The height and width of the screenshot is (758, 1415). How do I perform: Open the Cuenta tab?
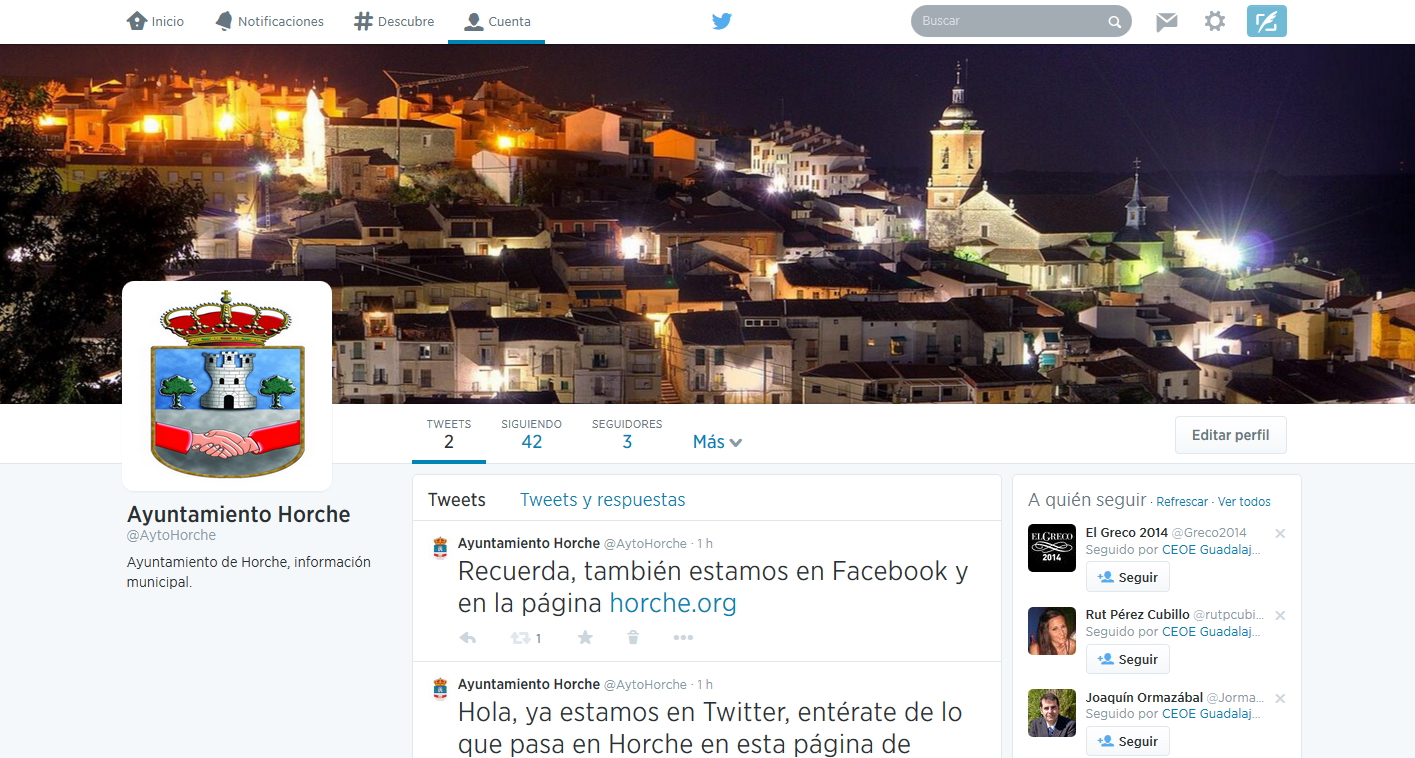point(497,21)
